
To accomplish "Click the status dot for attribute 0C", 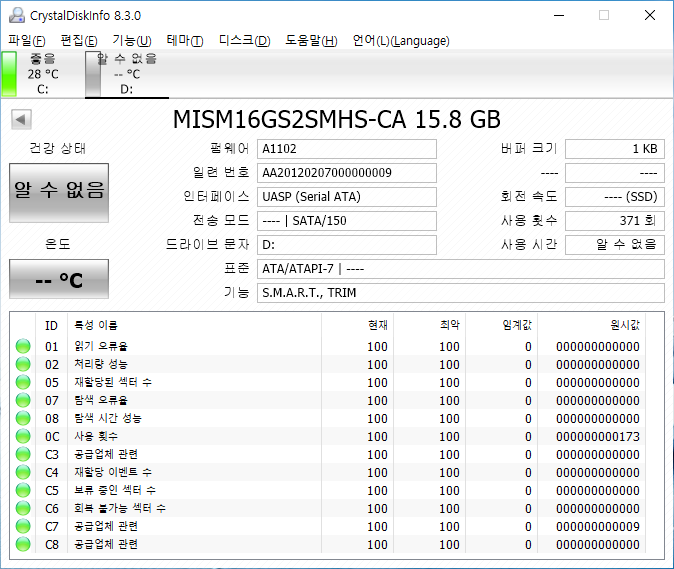I will tap(22, 437).
